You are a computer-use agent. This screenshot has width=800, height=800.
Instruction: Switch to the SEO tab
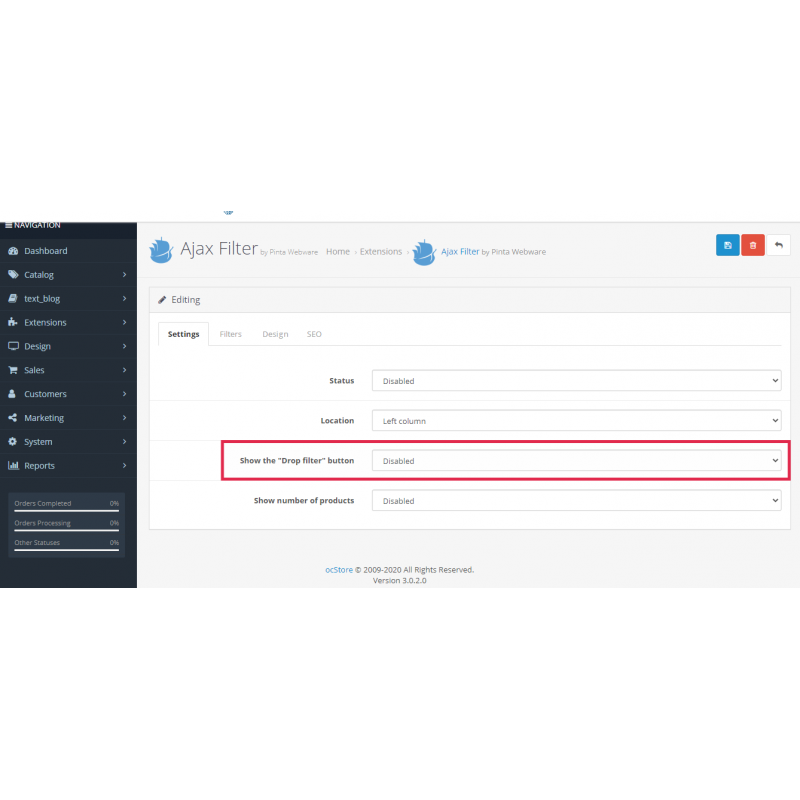pyautogui.click(x=314, y=334)
